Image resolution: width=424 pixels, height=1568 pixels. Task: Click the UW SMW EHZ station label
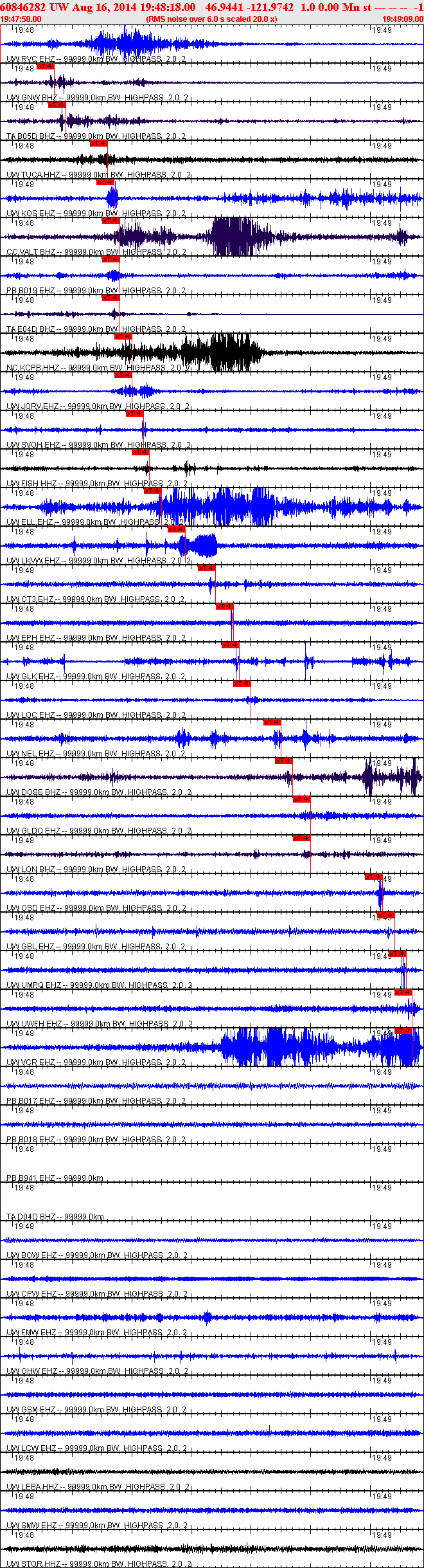click(31, 1526)
